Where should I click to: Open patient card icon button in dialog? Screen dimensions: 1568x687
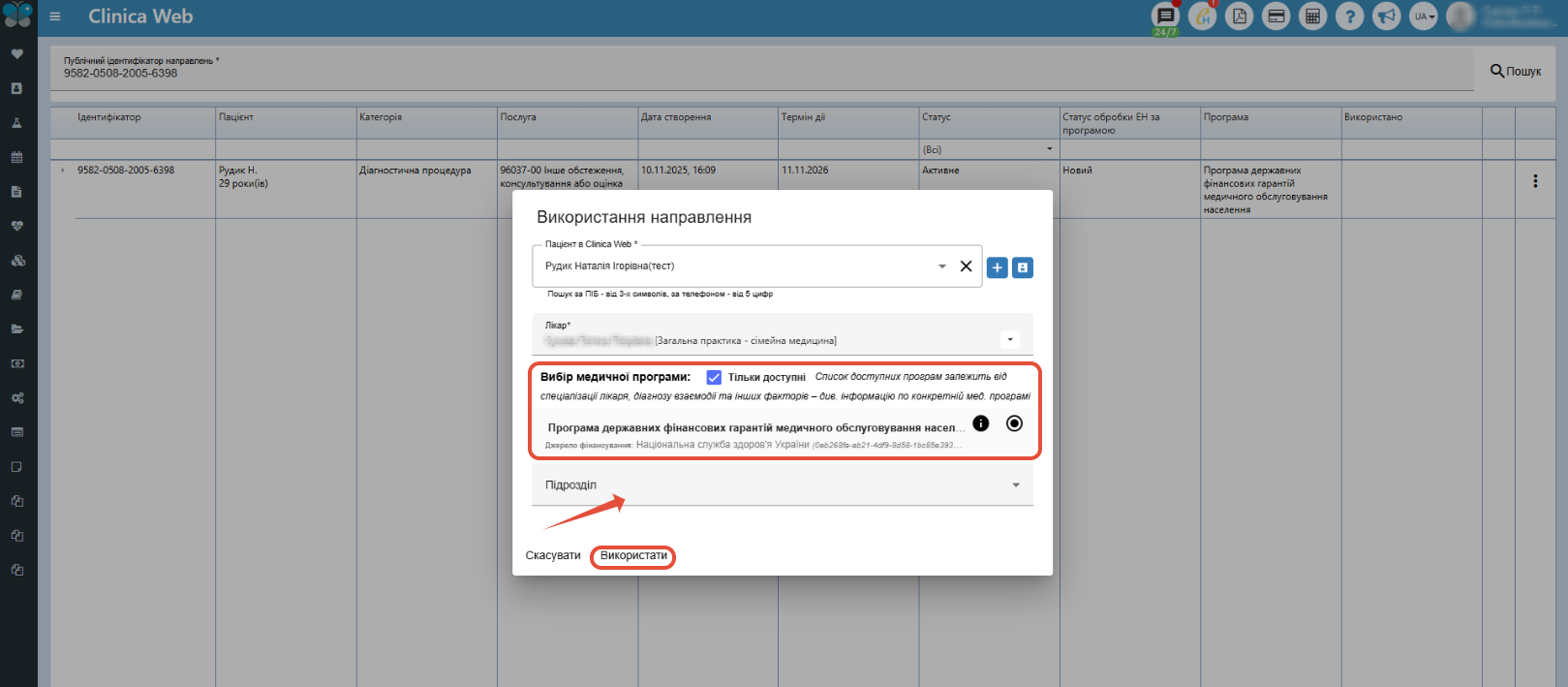point(1023,267)
